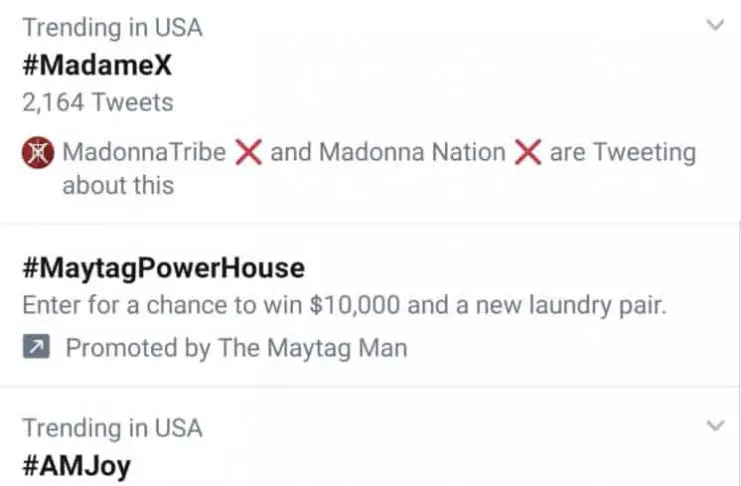Open the chevron dropdown next to #AMJoy
The image size is (741, 486).
click(x=714, y=426)
